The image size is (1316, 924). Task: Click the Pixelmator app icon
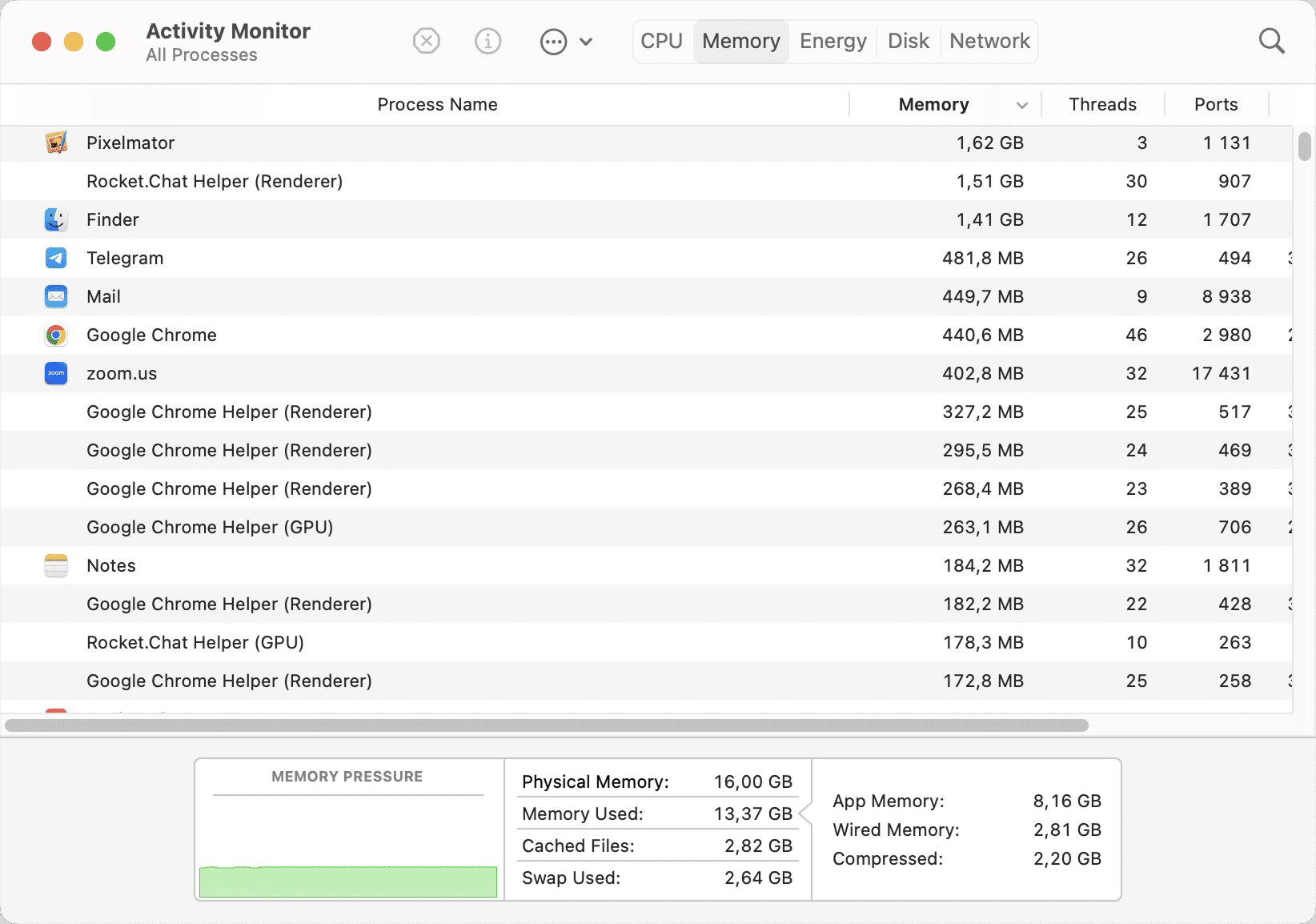pos(55,143)
